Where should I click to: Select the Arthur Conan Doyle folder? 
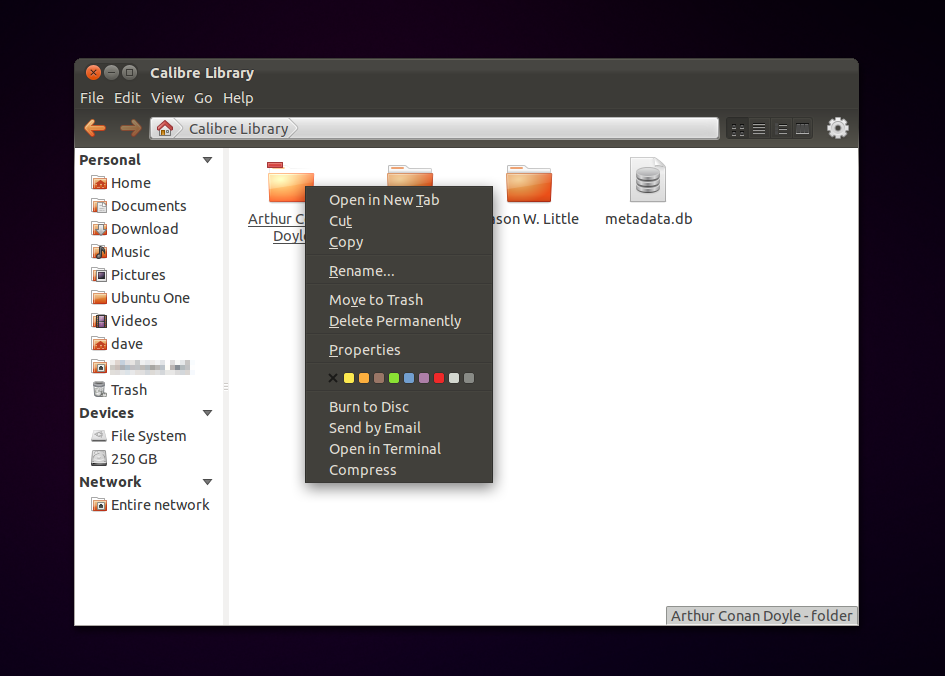pyautogui.click(x=290, y=183)
